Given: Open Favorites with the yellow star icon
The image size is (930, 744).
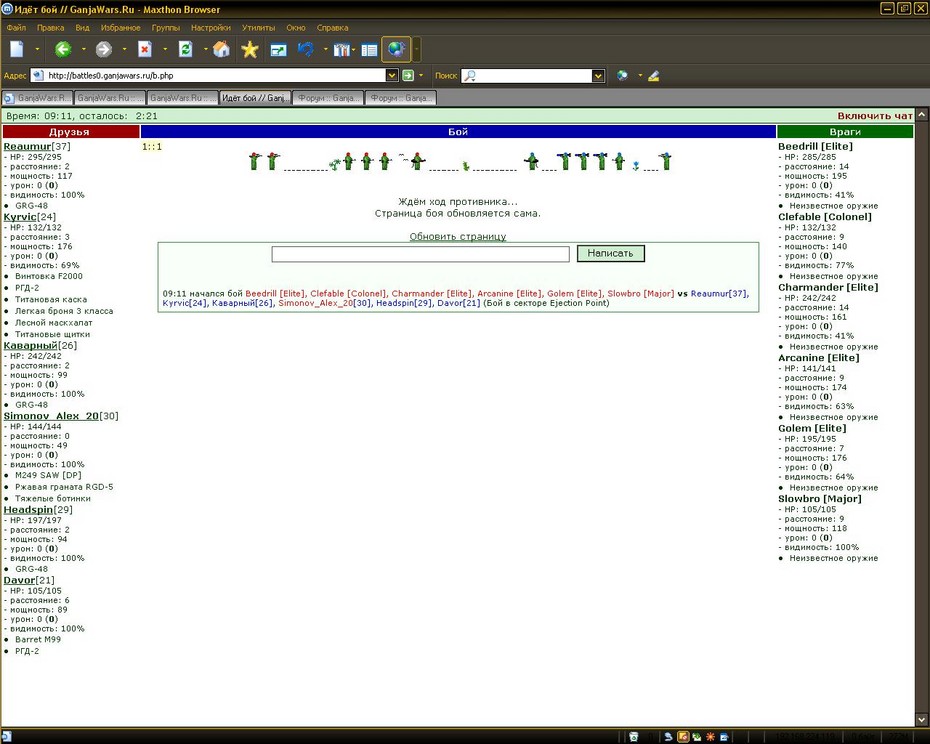Looking at the screenshot, I should click(250, 49).
